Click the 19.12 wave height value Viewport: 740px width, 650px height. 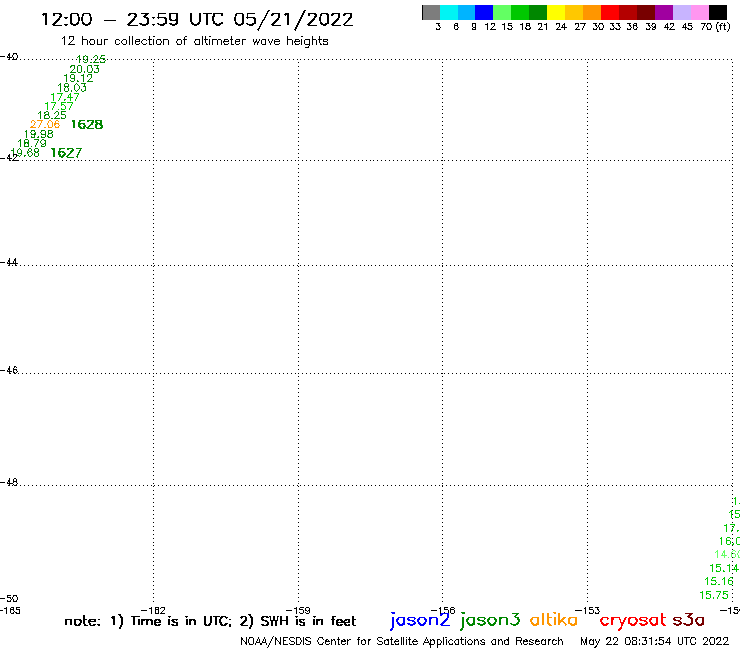(78, 78)
